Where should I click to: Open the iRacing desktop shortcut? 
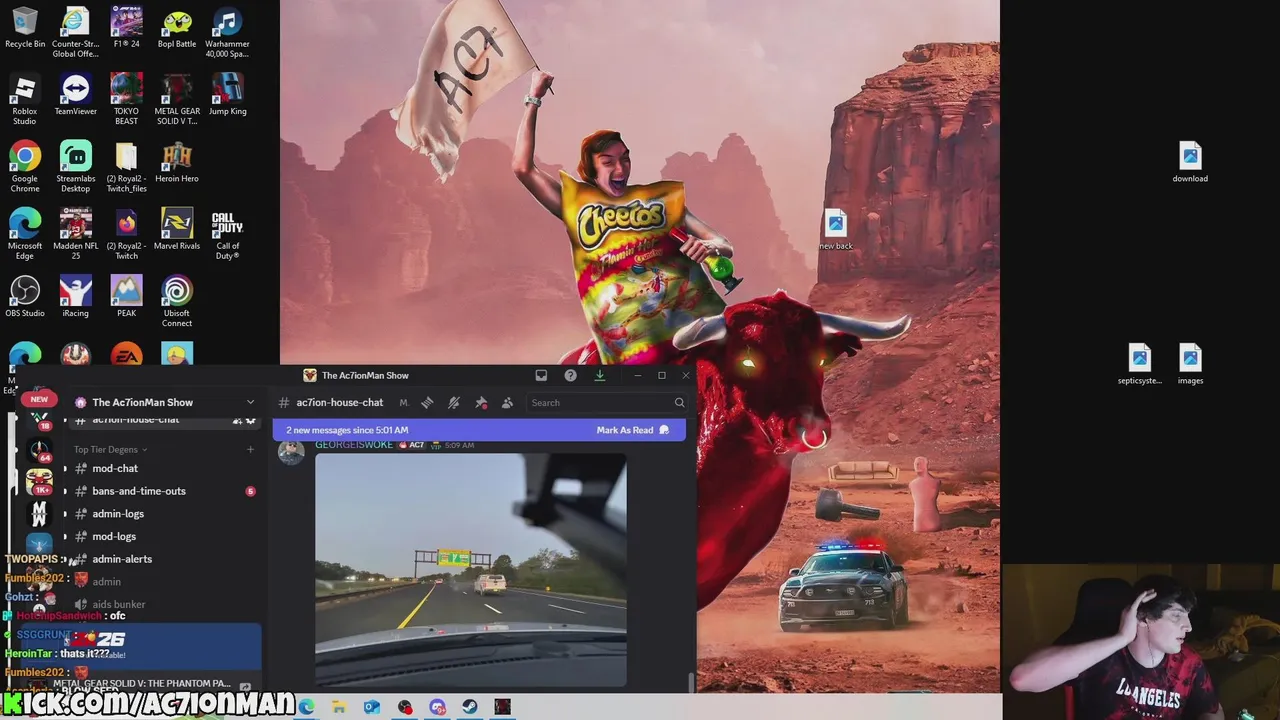point(76,297)
